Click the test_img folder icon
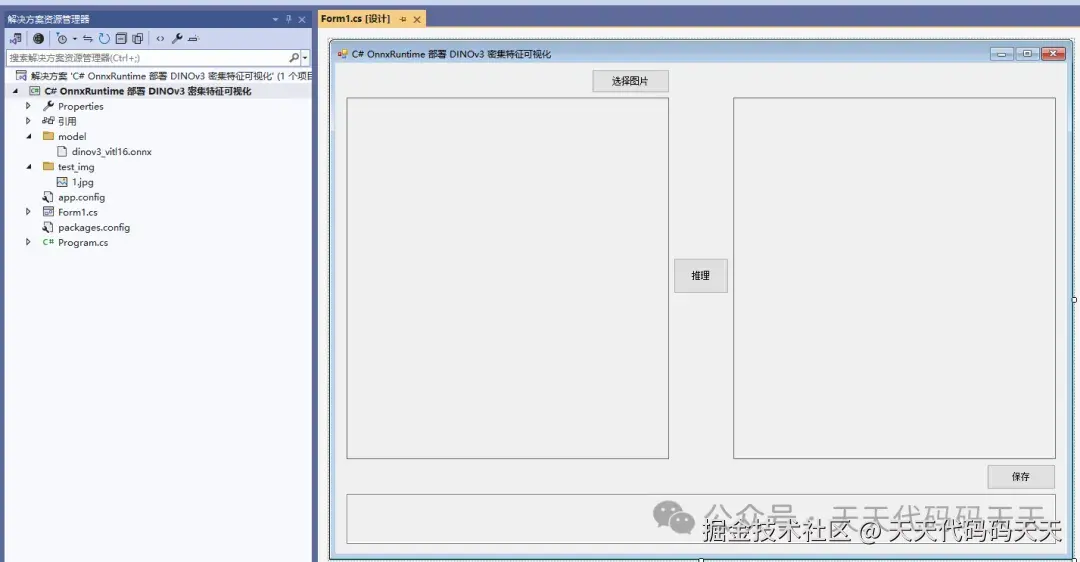This screenshot has height=562, width=1080. click(x=48, y=167)
